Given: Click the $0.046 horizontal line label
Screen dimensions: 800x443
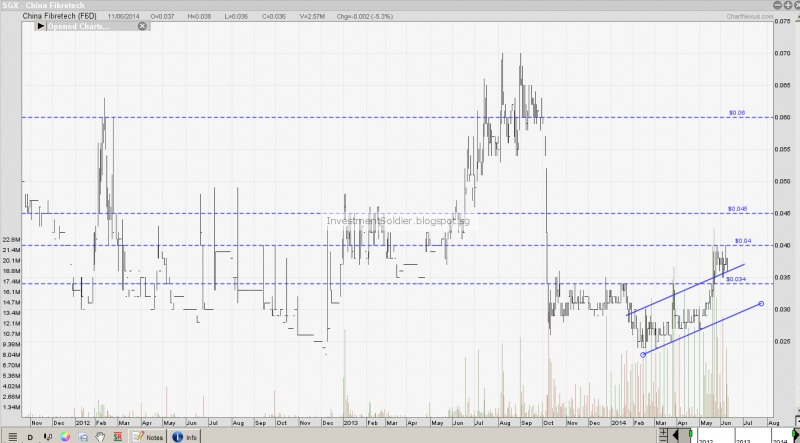Looking at the screenshot, I should (739, 209).
